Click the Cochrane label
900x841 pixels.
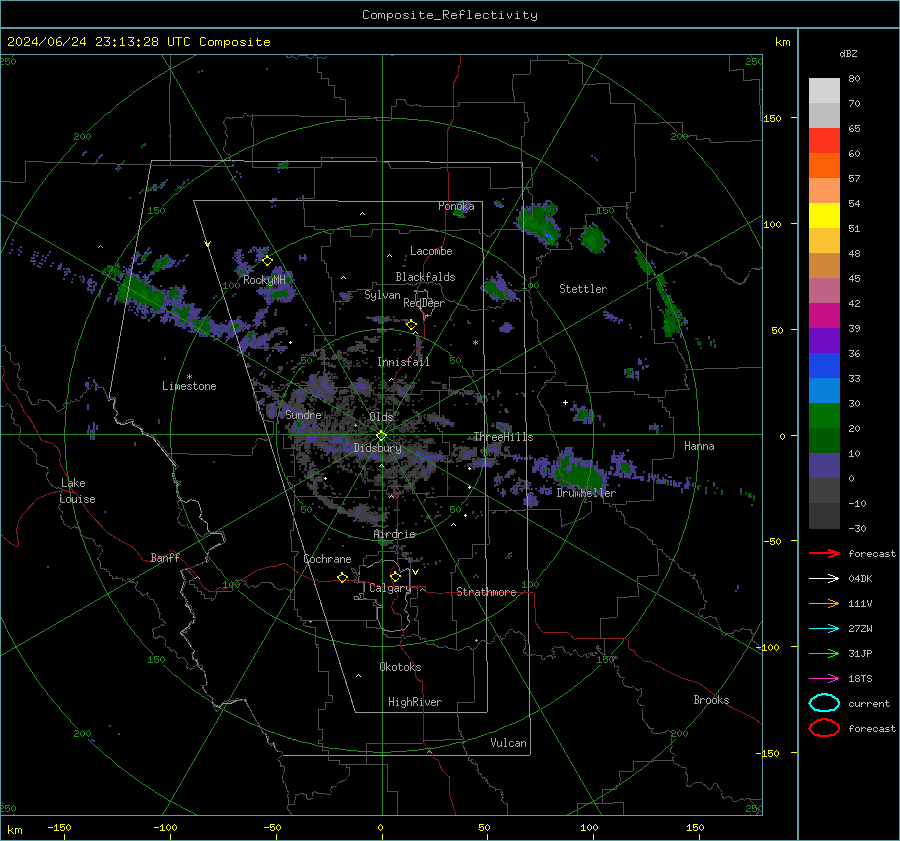click(327, 559)
